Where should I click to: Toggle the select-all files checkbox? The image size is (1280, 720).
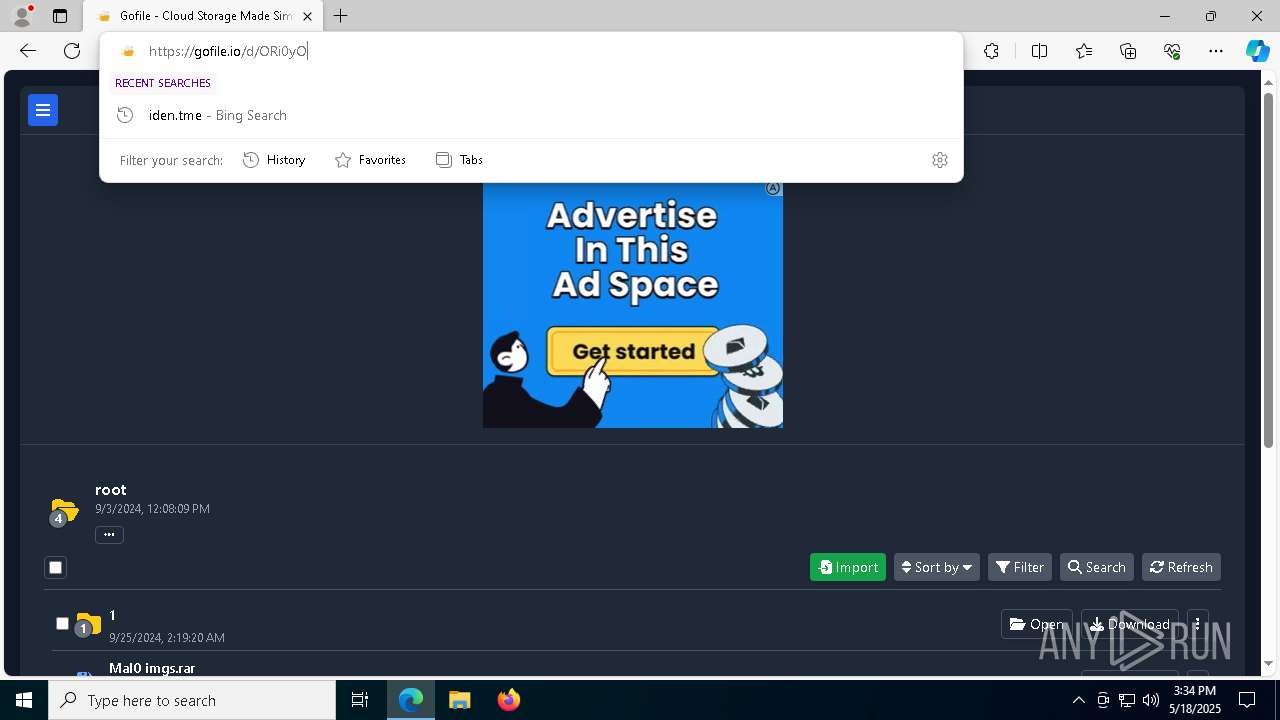point(56,567)
